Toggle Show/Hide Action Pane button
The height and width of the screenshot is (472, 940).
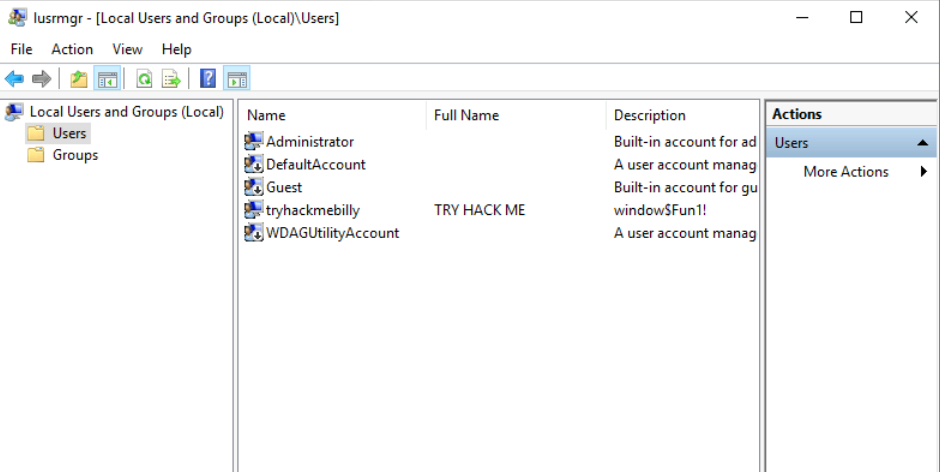click(x=237, y=79)
